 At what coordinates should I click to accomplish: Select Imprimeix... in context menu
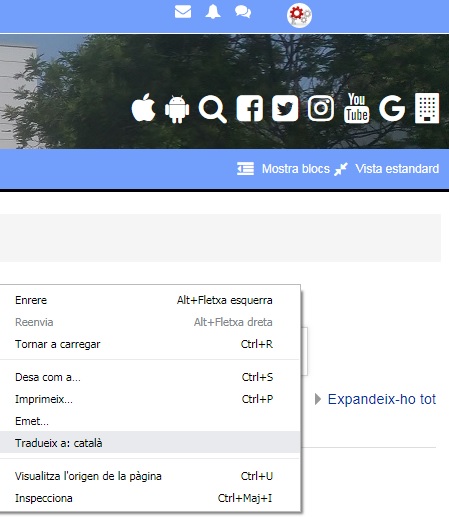coord(150,399)
